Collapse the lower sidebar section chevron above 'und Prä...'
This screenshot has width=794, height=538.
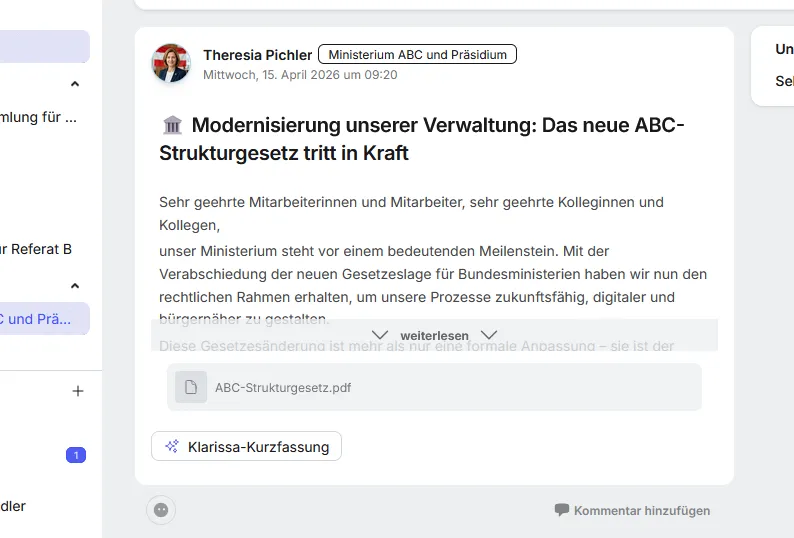point(75,286)
